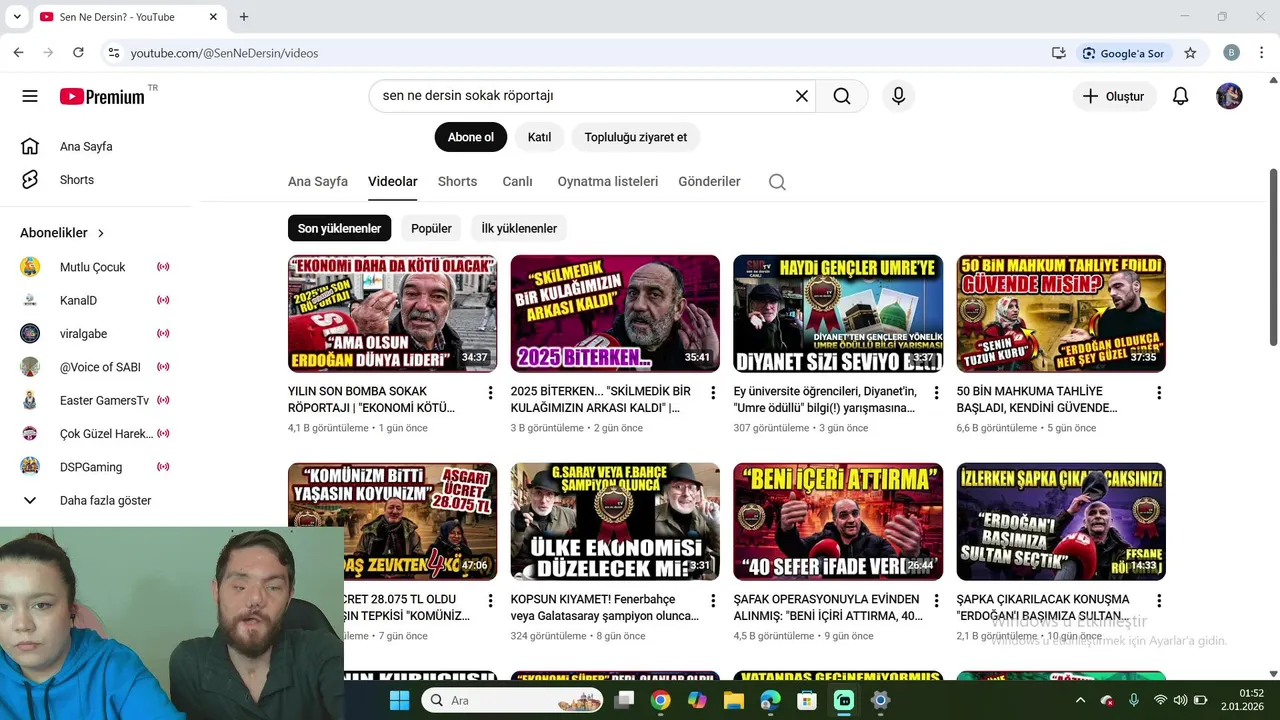Reload the page
Screen dimensions: 1280x720
pos(78,53)
